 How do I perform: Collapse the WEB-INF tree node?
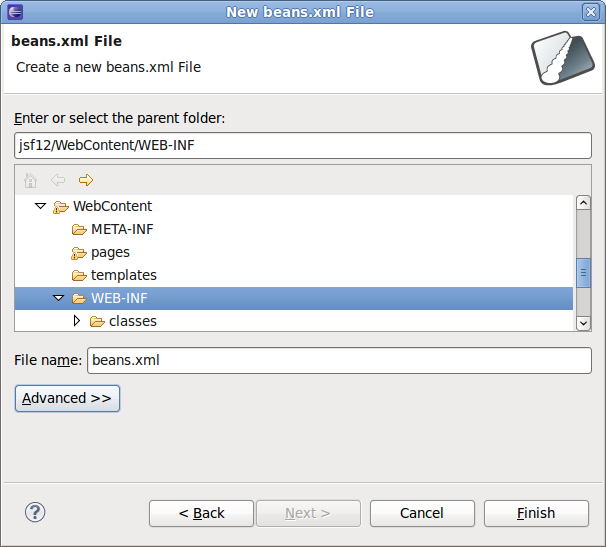[x=58, y=298]
